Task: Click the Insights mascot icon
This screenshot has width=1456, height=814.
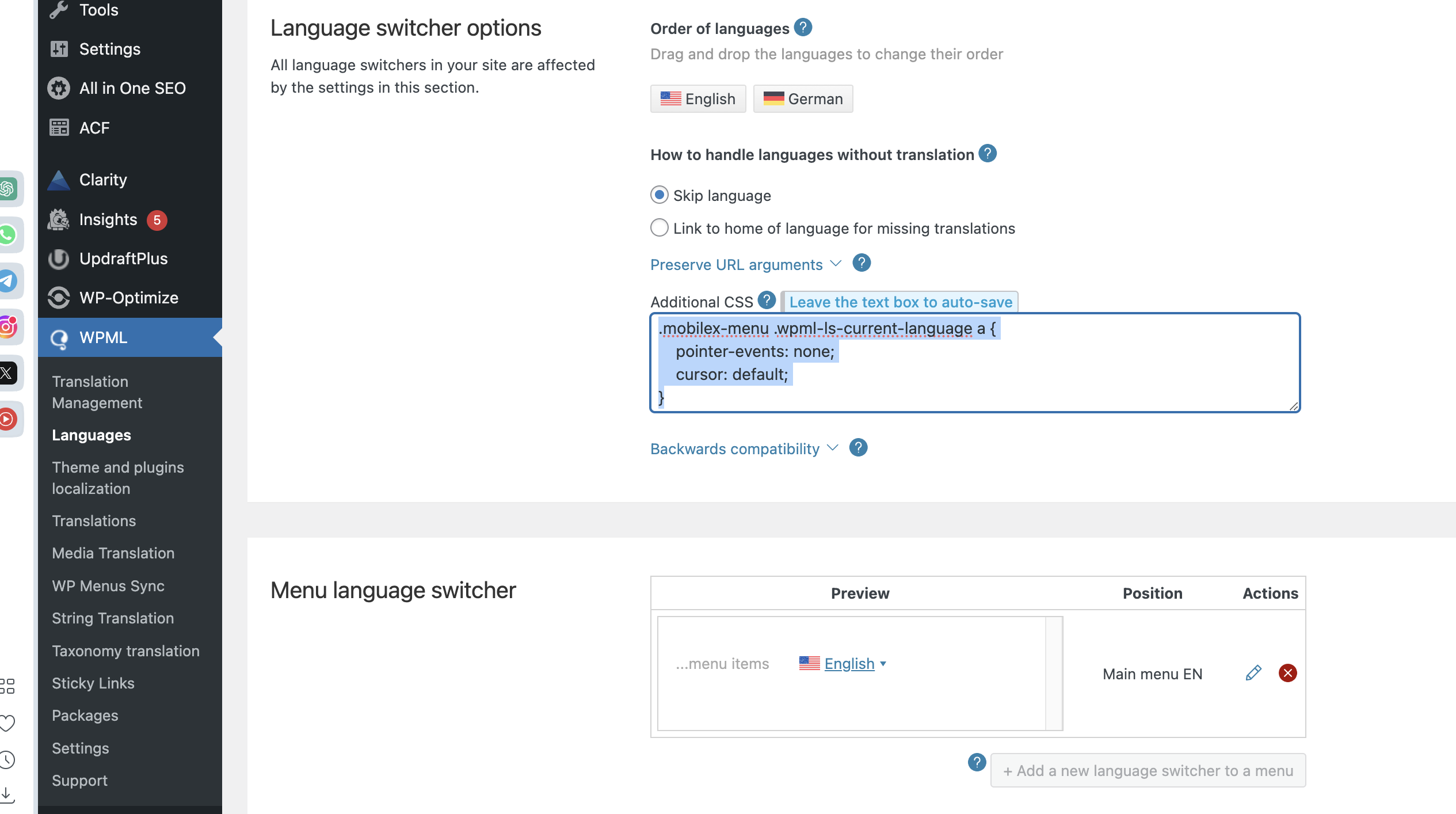Action: coord(59,219)
